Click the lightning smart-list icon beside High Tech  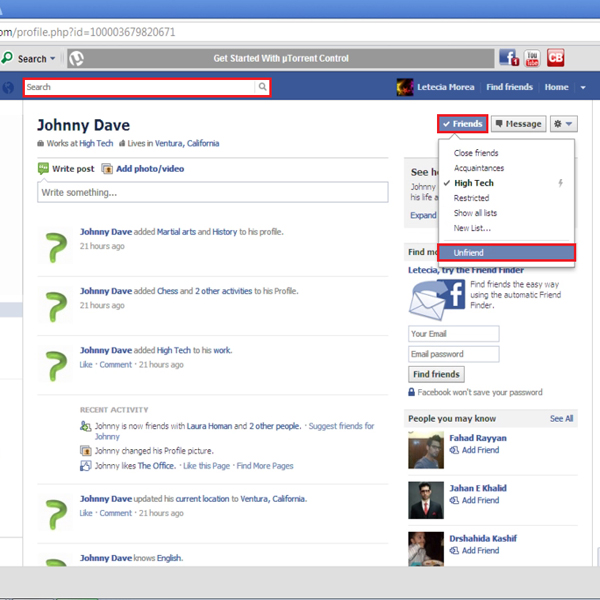pyautogui.click(x=560, y=183)
